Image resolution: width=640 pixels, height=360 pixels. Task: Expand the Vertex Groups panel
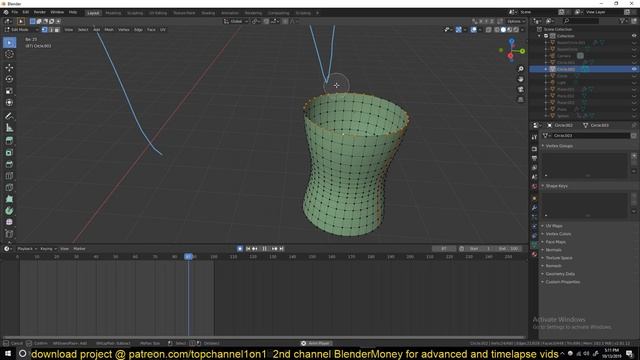(559, 146)
